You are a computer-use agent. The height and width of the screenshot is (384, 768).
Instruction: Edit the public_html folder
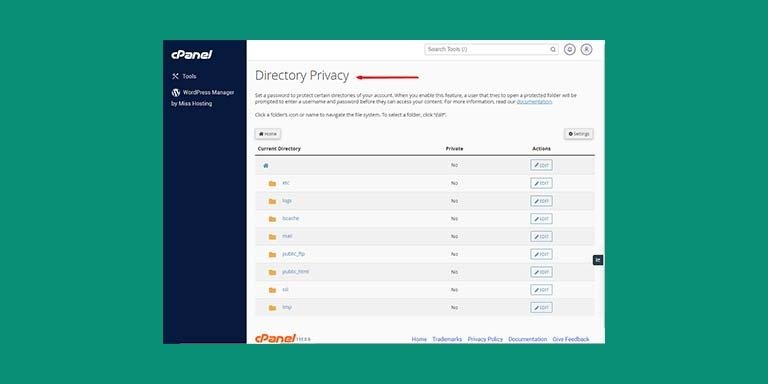[x=541, y=272]
